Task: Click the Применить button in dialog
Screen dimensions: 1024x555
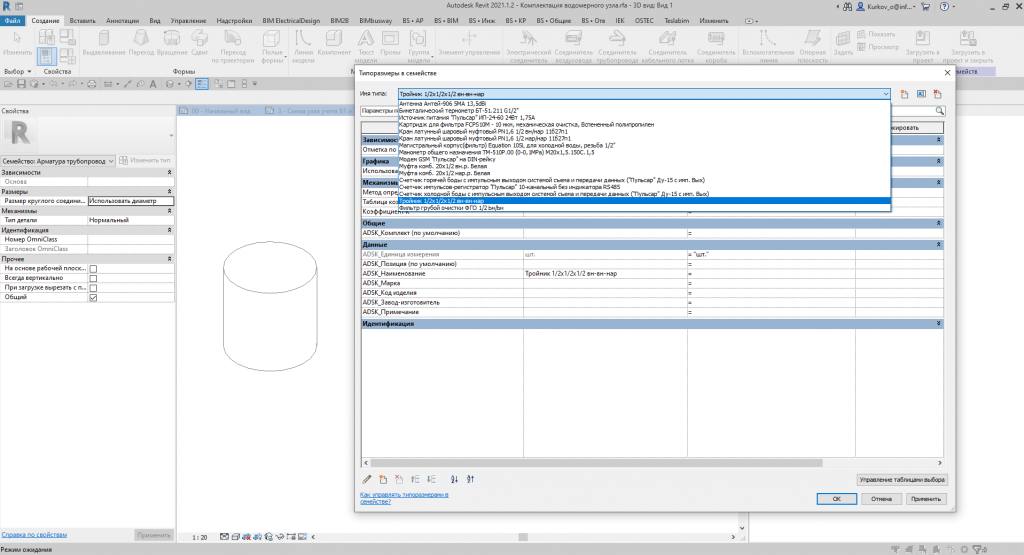Action: (x=926, y=499)
